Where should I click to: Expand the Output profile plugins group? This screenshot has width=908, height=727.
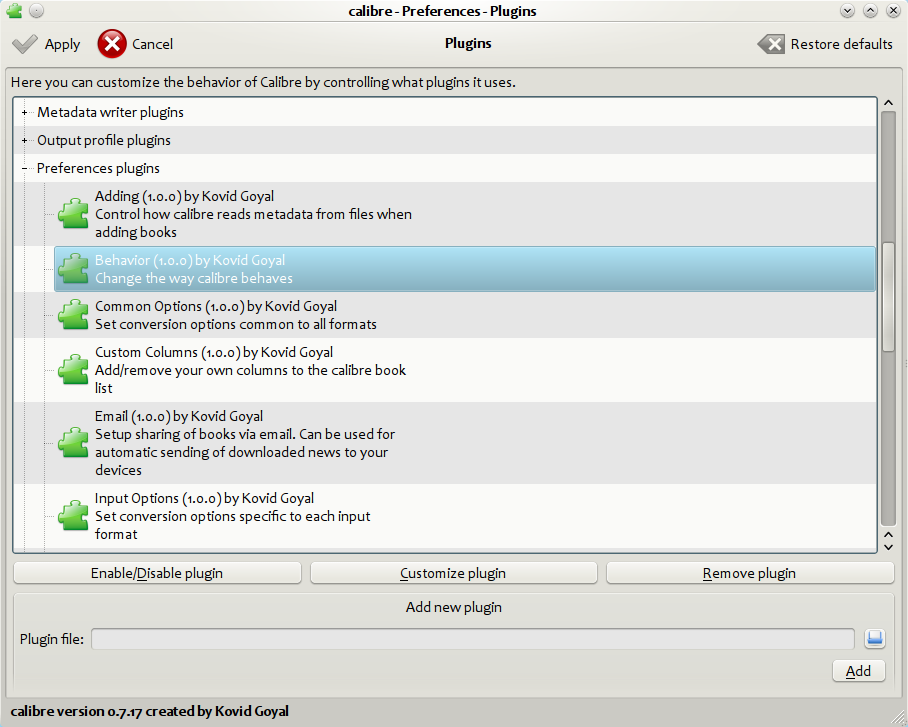click(x=24, y=140)
